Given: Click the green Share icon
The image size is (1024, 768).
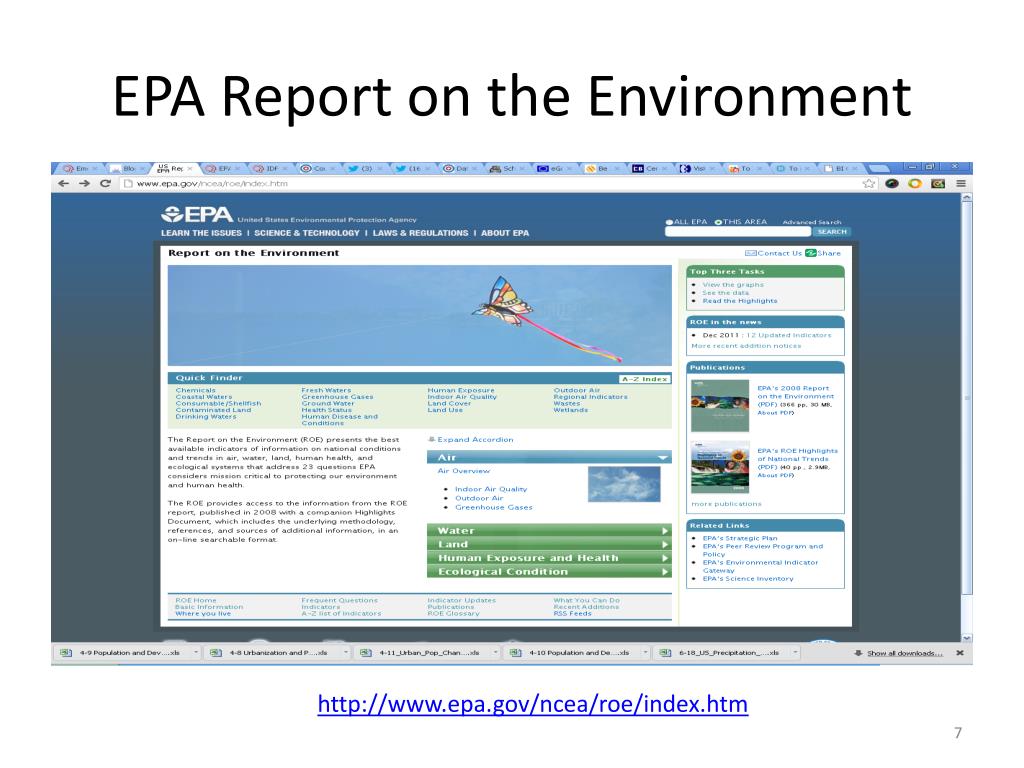Looking at the screenshot, I should pyautogui.click(x=810, y=253).
